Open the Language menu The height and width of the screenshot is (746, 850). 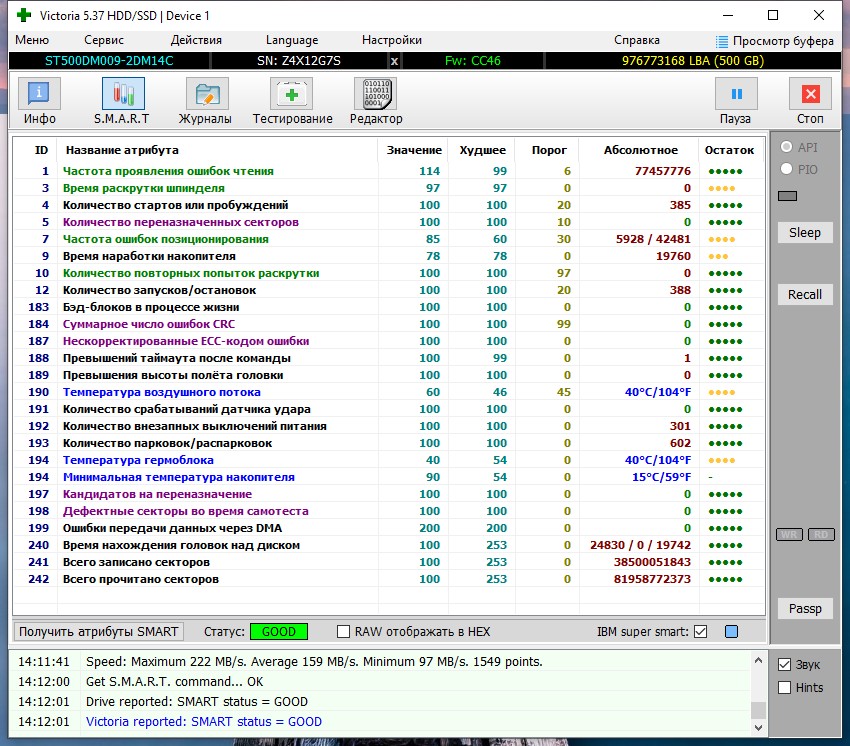click(x=292, y=40)
